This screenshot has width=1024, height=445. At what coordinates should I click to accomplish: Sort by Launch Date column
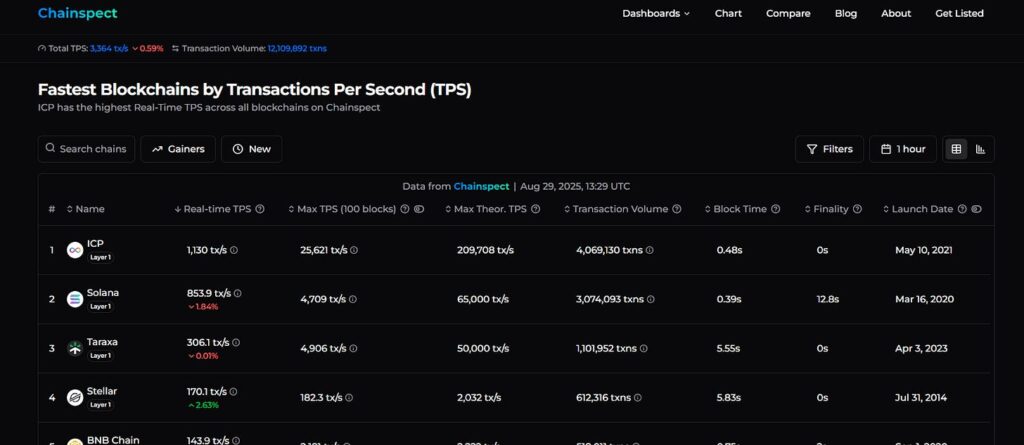(918, 209)
